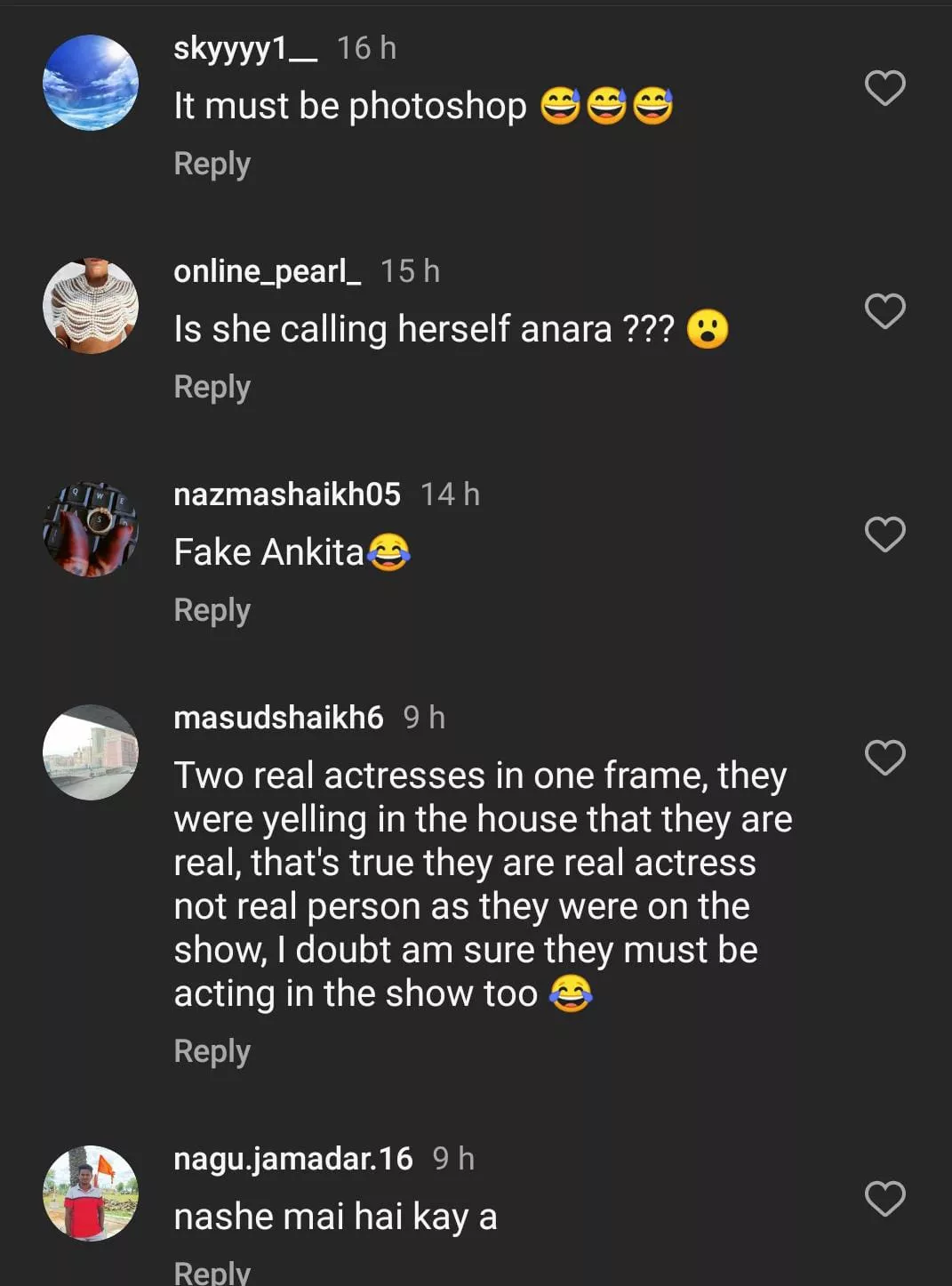Visit masudshaikh6 username link
The height and width of the screenshot is (1286, 952).
click(278, 718)
